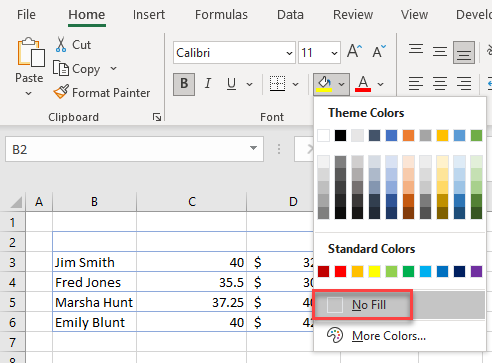492x363 pixels.
Task: Click the Borders grid icon
Action: click(277, 83)
